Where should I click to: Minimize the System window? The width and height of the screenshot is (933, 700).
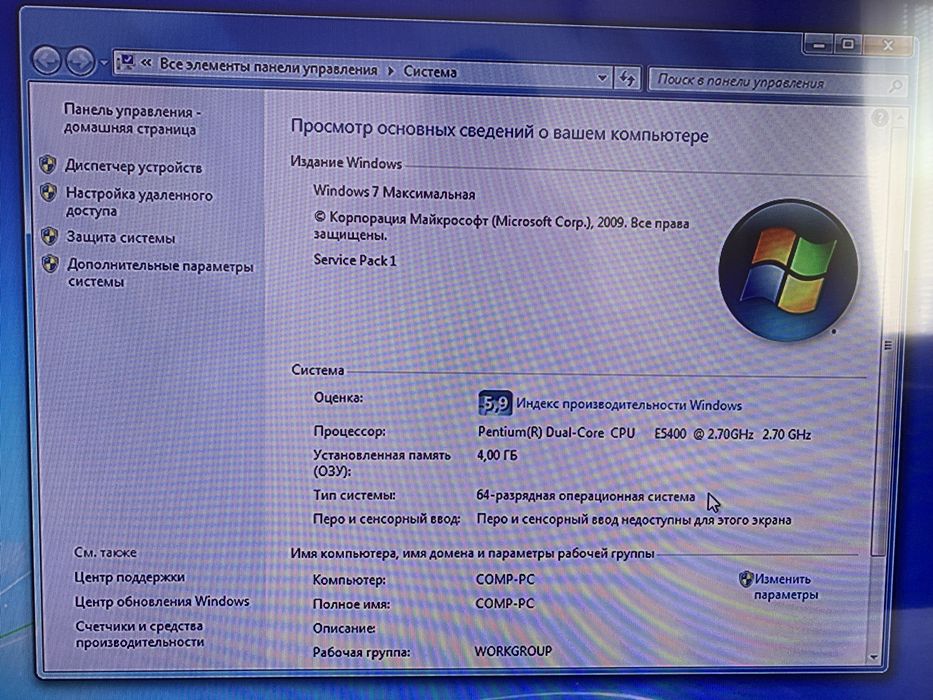[x=819, y=43]
